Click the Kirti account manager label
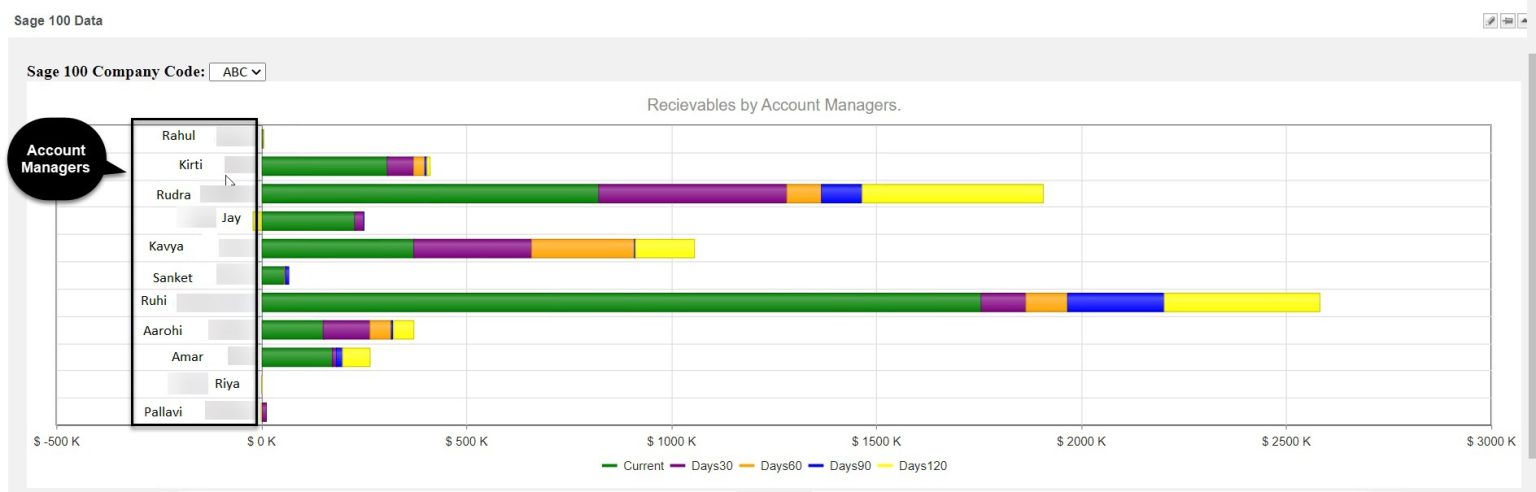Viewport: 1536px width, 492px height. (x=190, y=165)
